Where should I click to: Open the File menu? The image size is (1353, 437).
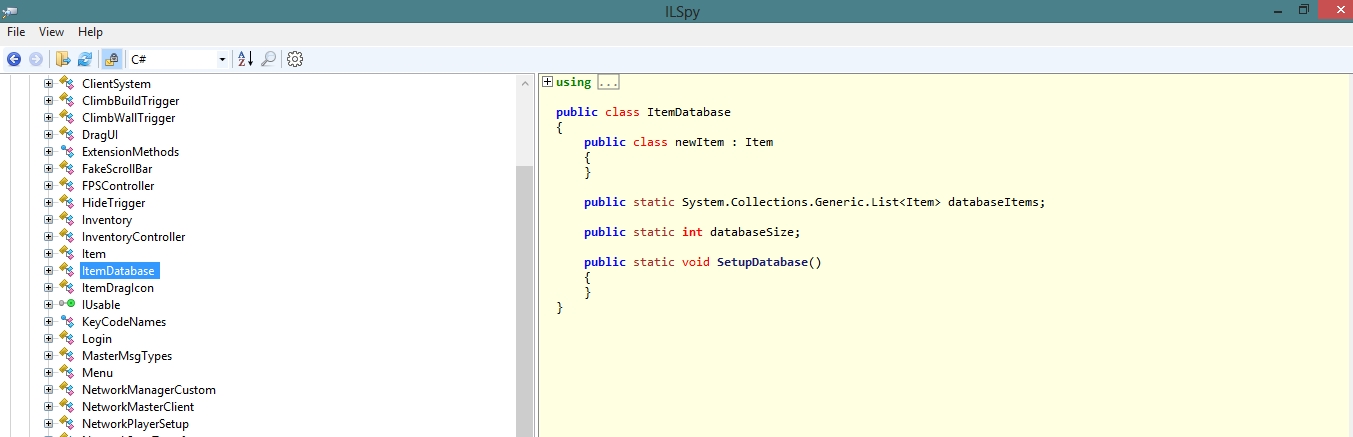point(16,32)
